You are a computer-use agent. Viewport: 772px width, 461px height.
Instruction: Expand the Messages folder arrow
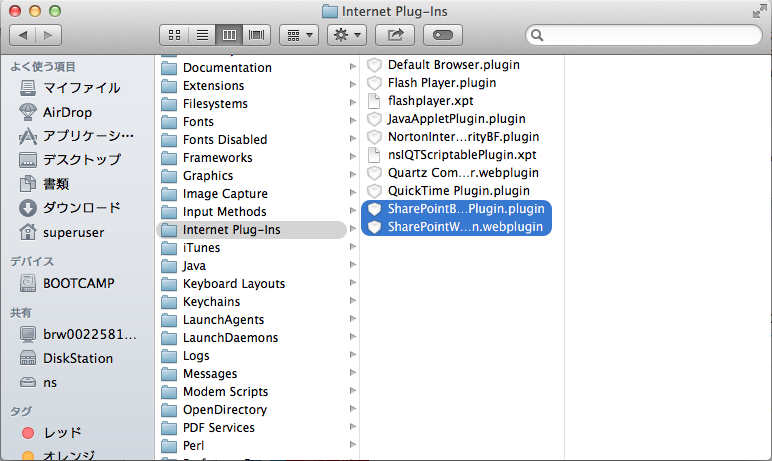(x=353, y=372)
